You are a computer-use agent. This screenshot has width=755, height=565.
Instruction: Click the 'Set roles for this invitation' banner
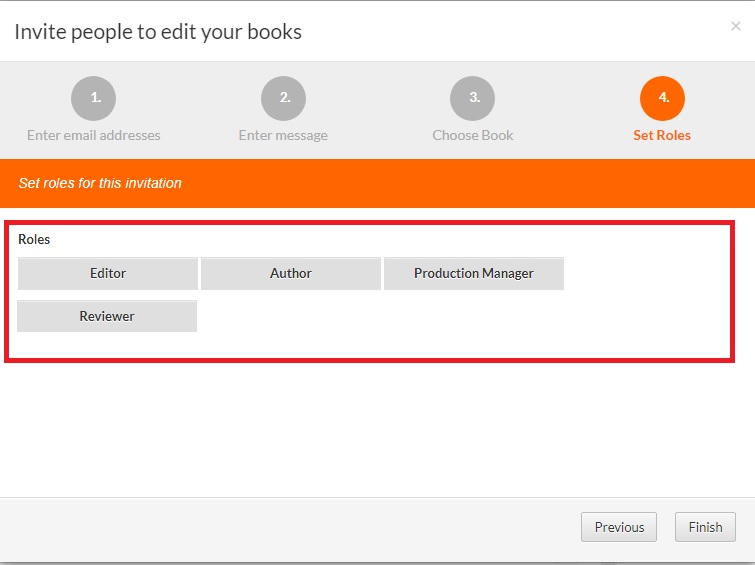[x=100, y=184]
